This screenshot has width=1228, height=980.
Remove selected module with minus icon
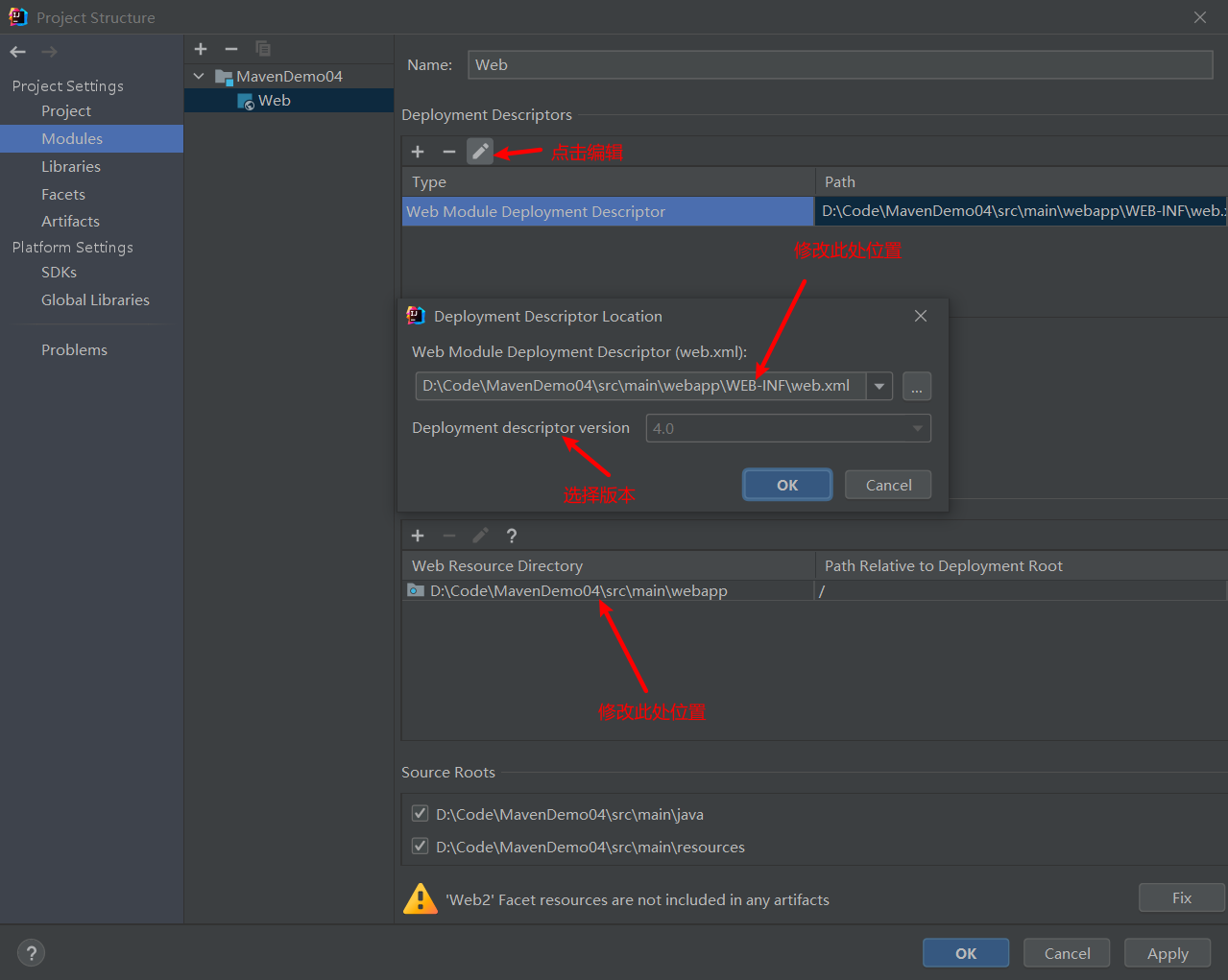pyautogui.click(x=231, y=49)
